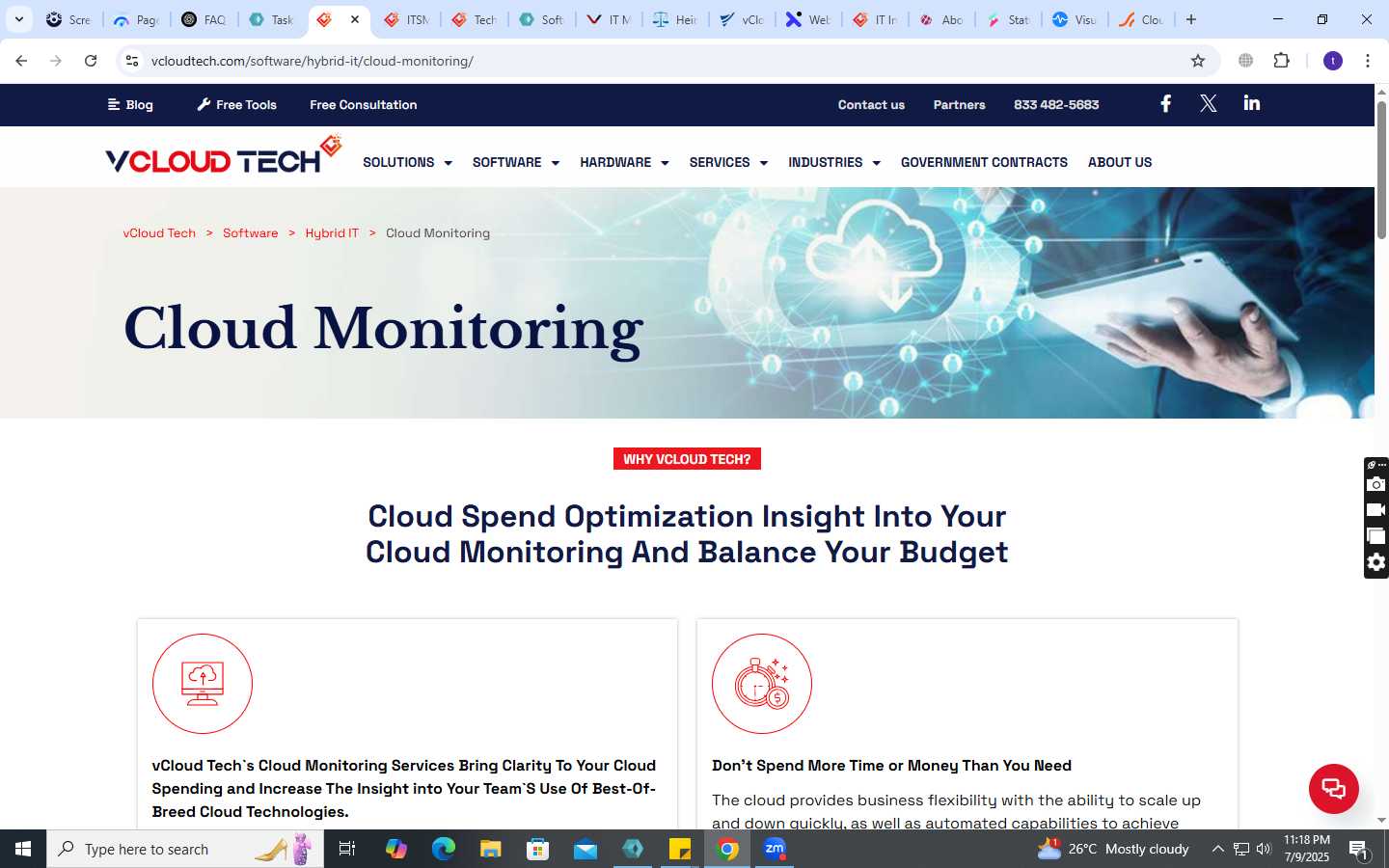This screenshot has height=868, width=1389.
Task: Reload the page with refresh icon
Action: coord(91,61)
